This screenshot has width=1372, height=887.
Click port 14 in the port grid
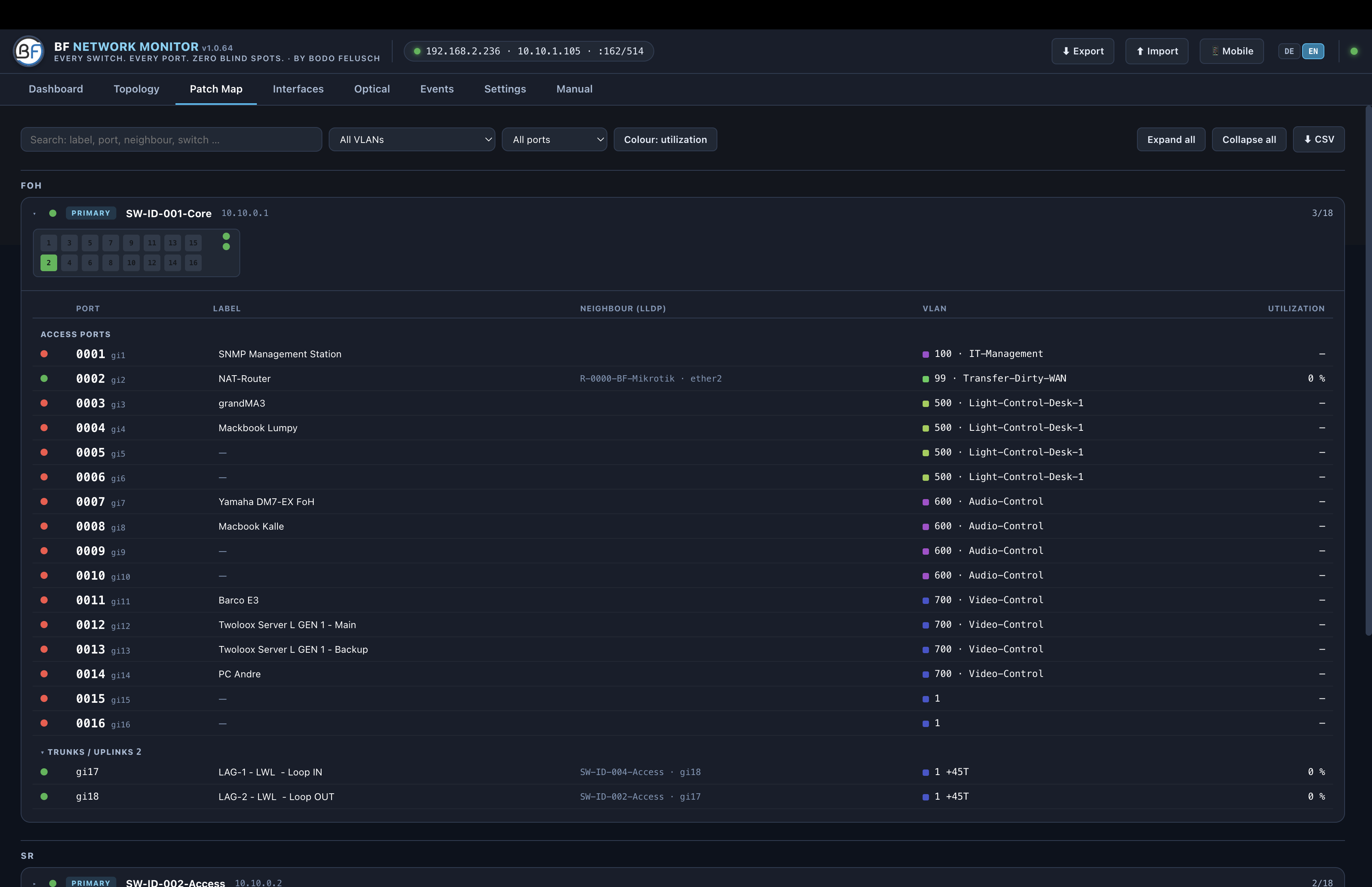[x=173, y=262]
